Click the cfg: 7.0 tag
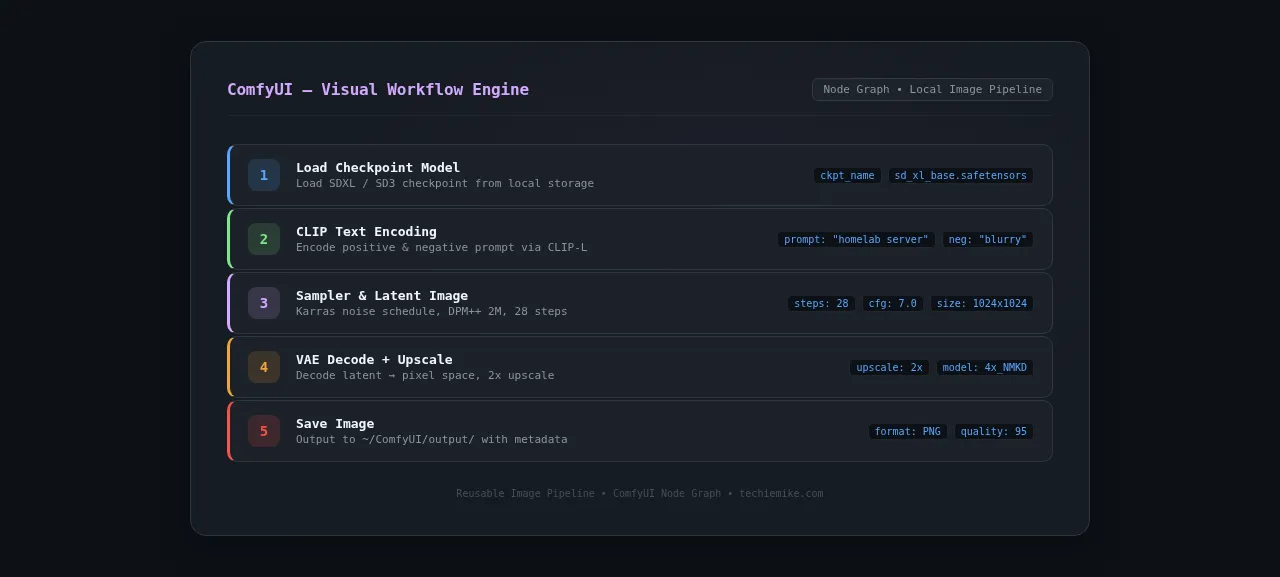Screen dimensions: 1280x577 [893, 304]
